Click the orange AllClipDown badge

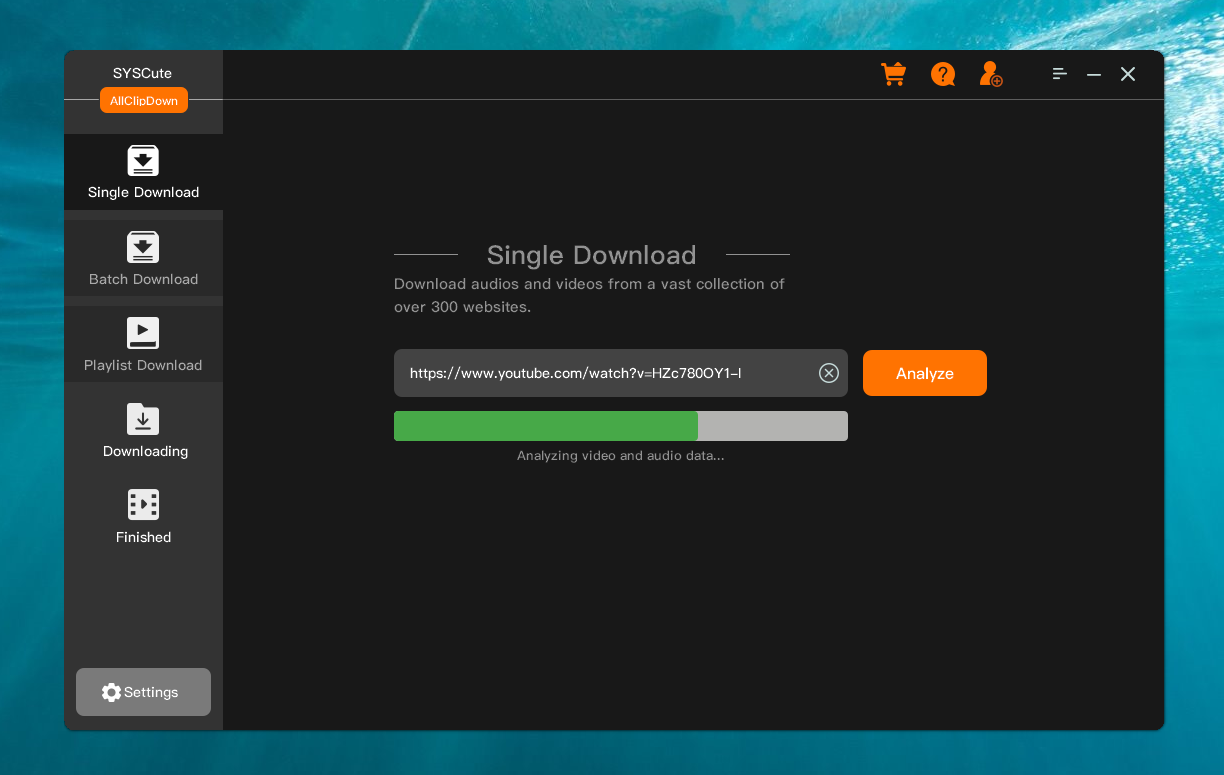click(143, 100)
